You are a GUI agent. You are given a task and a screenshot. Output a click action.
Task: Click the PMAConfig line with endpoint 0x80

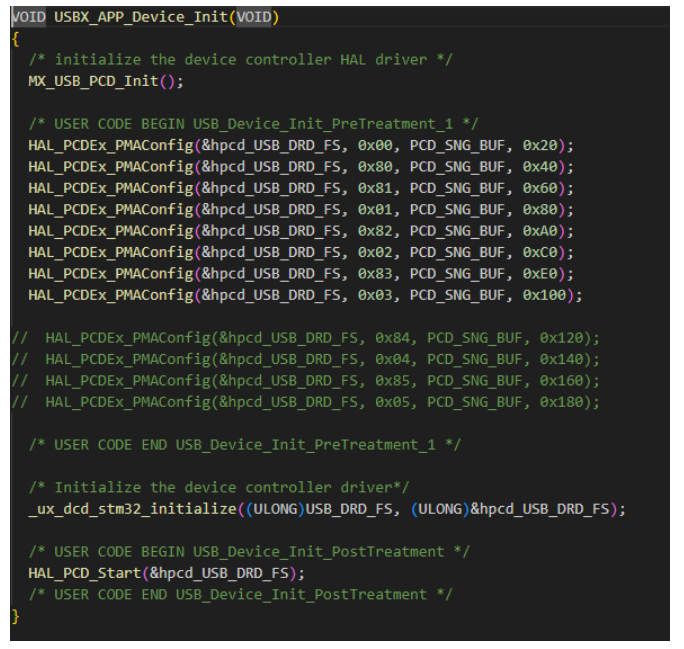(301, 167)
